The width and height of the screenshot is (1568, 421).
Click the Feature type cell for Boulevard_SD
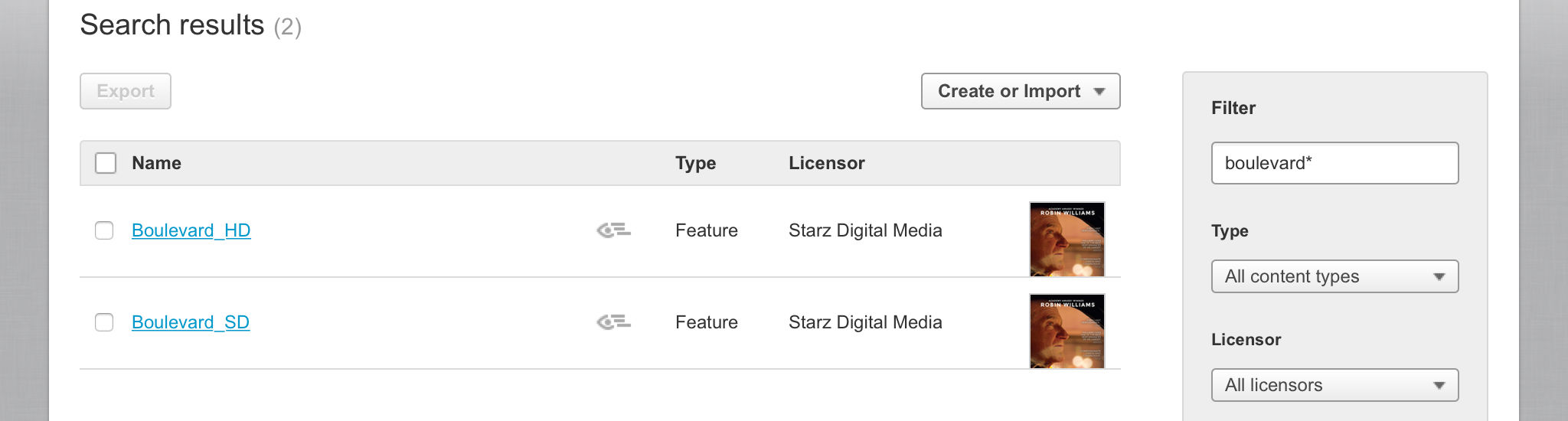coord(706,322)
